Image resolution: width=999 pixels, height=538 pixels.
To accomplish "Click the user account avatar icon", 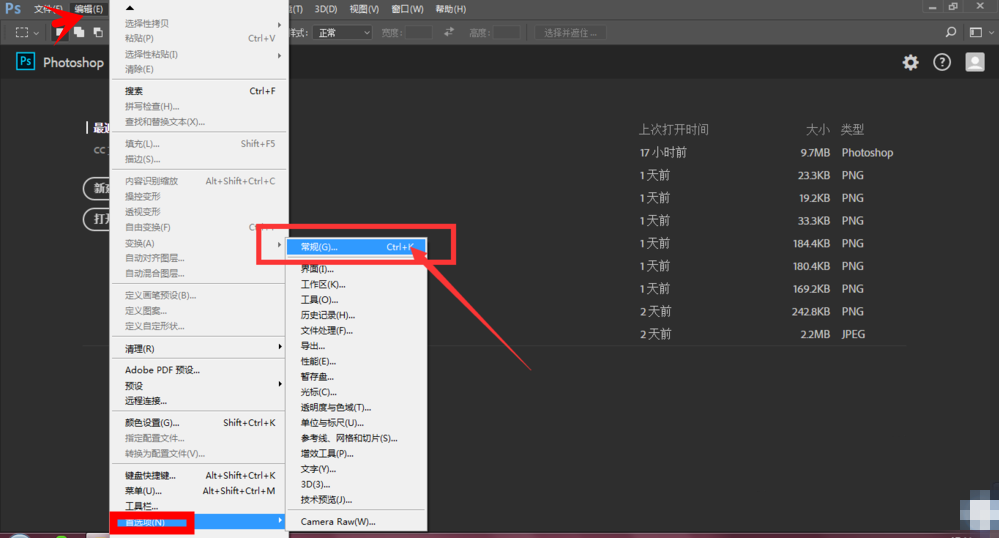I will (x=974, y=62).
